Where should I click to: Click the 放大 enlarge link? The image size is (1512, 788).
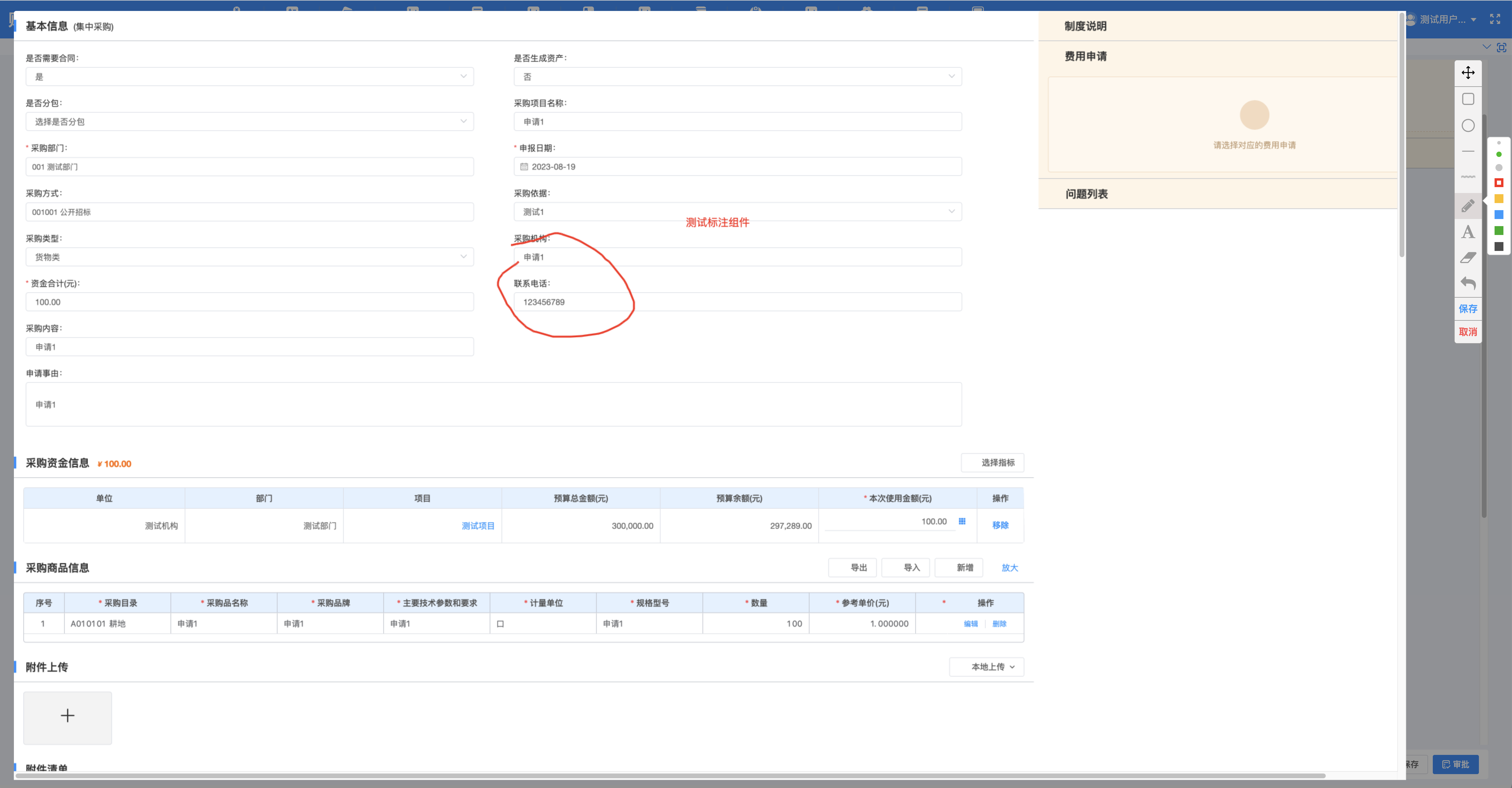pyautogui.click(x=1010, y=568)
